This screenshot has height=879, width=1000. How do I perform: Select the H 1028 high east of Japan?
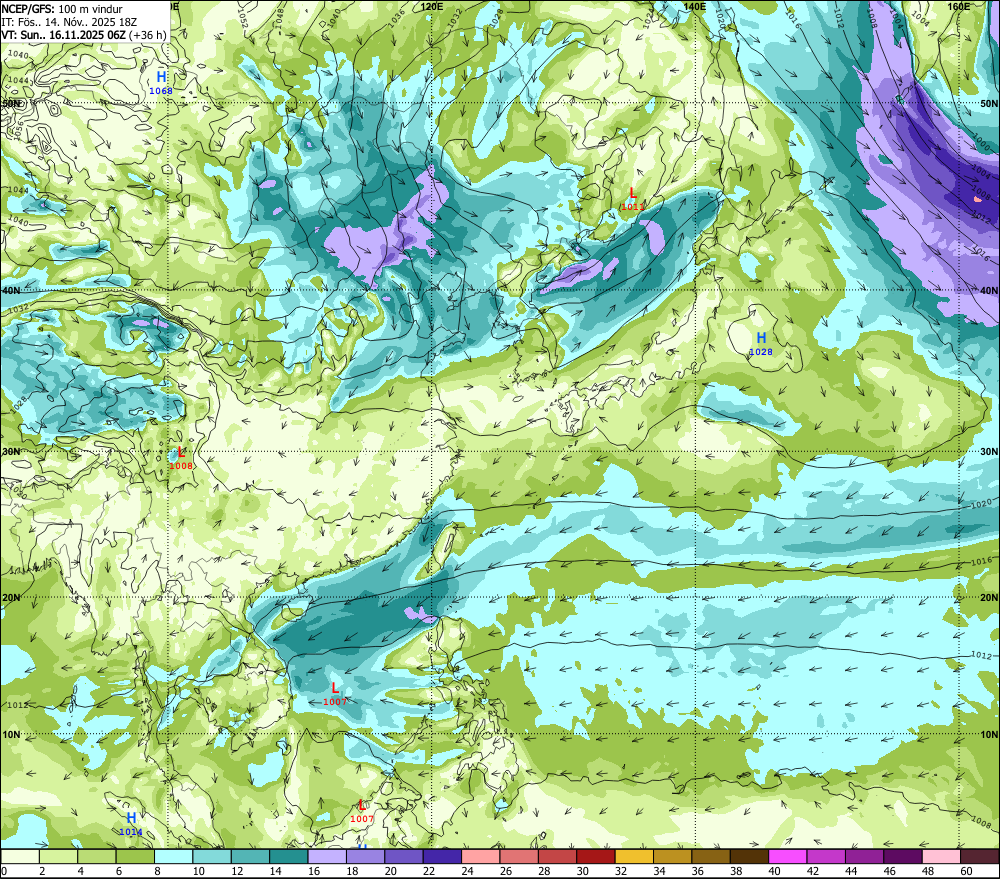pos(761,343)
